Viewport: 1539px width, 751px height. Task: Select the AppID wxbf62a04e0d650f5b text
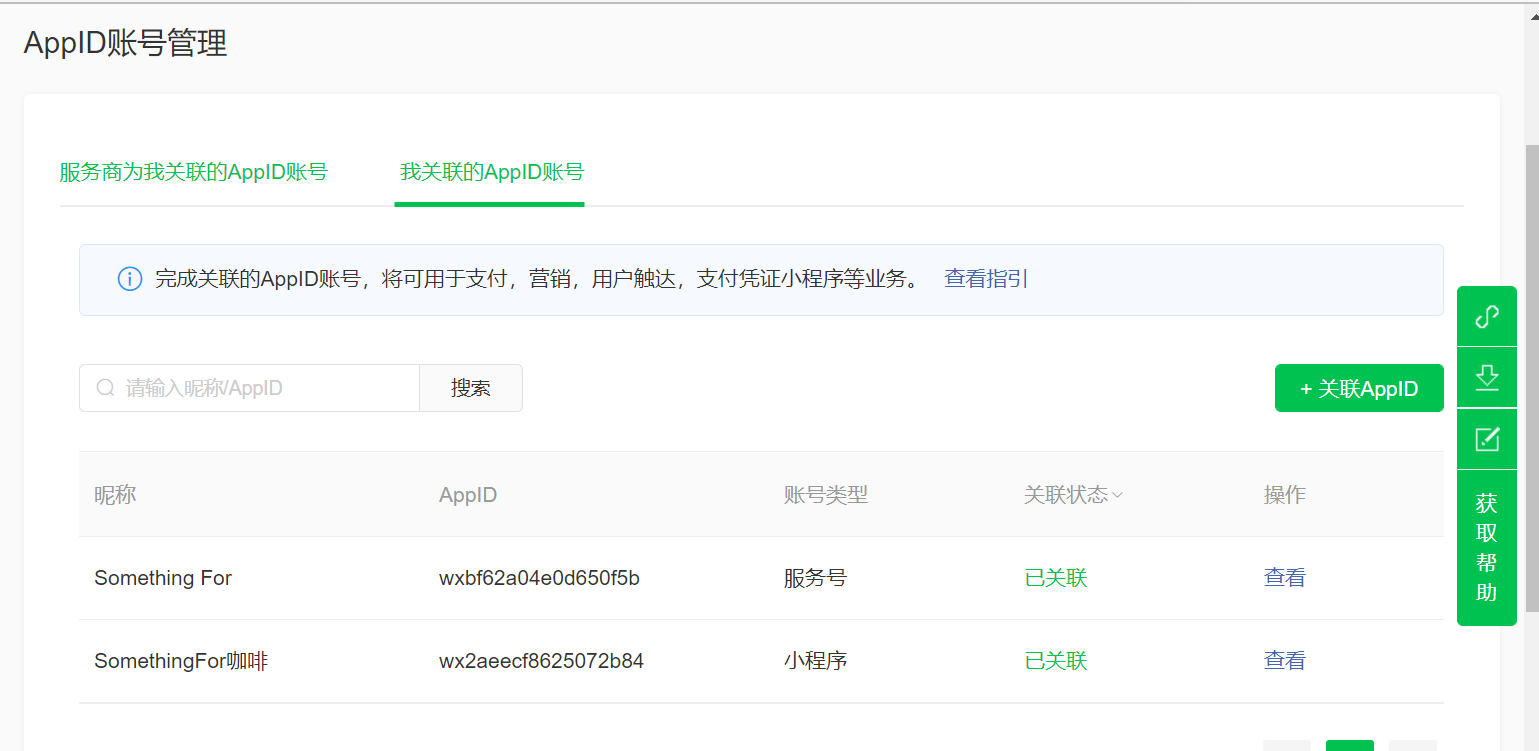tap(541, 577)
